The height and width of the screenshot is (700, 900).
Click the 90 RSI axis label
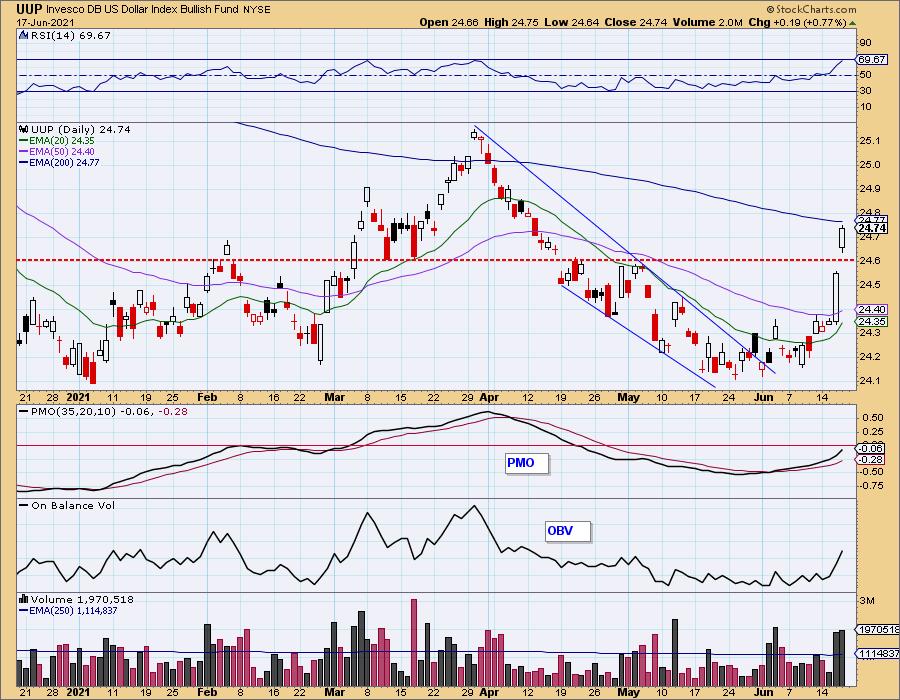click(866, 43)
